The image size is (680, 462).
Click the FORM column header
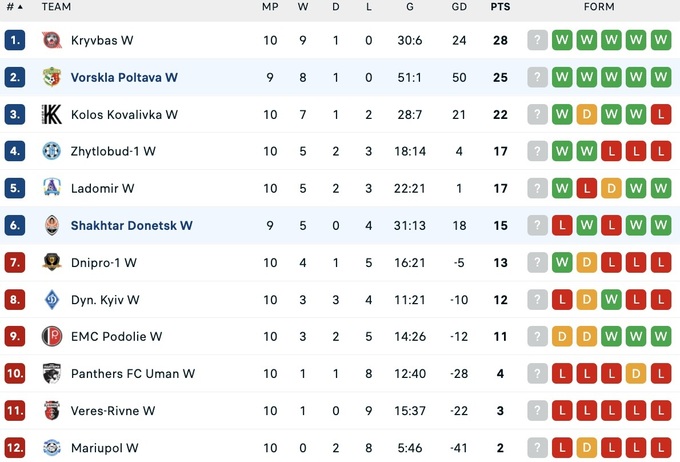pyautogui.click(x=599, y=7)
